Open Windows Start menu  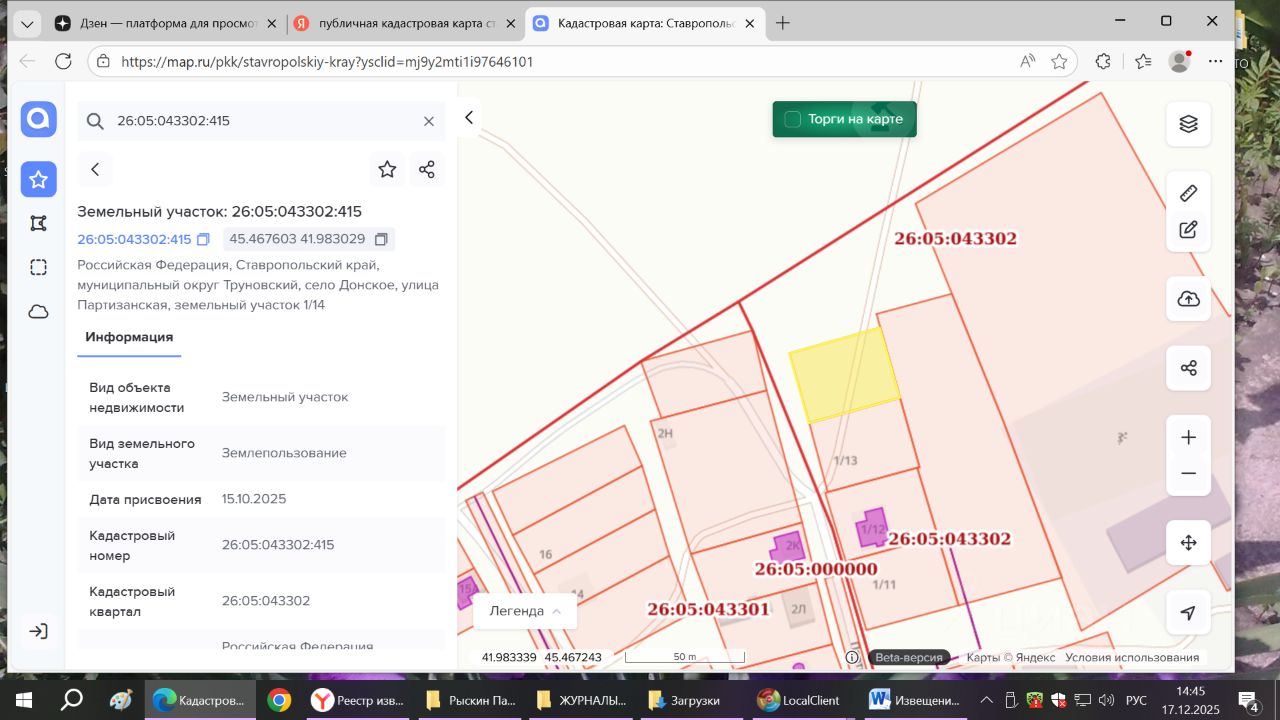coord(23,700)
